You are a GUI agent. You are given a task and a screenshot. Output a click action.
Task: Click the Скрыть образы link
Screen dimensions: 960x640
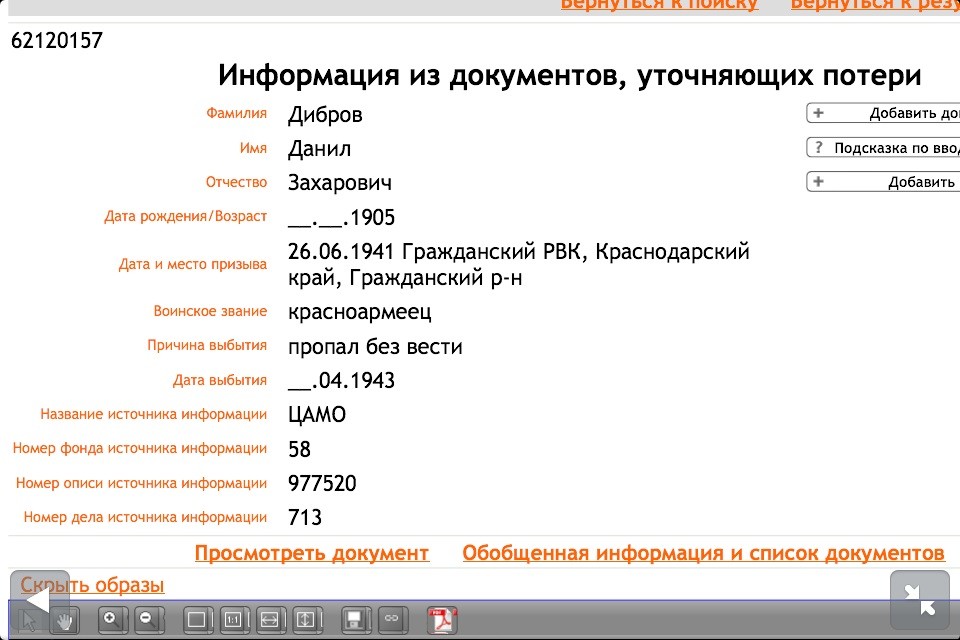92,585
